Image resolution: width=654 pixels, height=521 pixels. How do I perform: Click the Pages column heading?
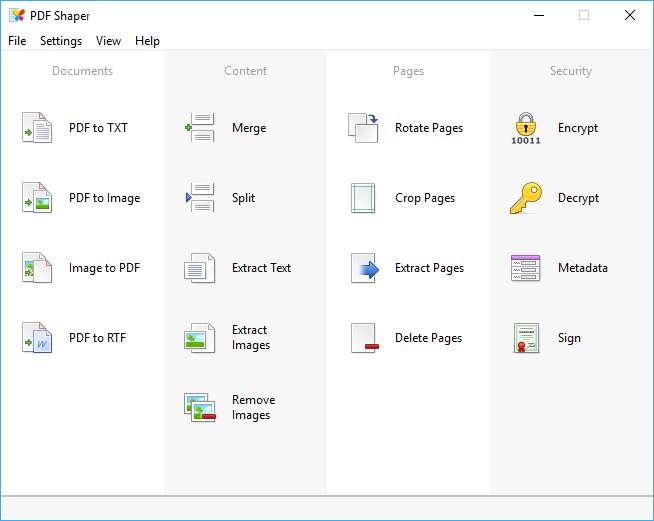[408, 71]
